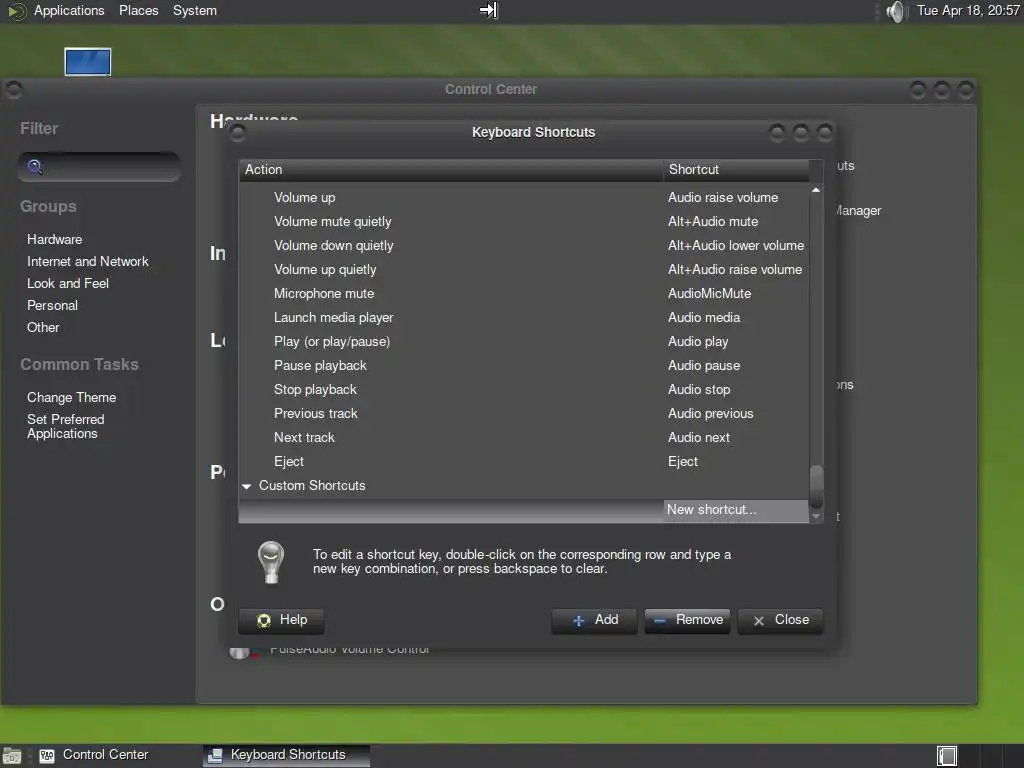Screen dimensions: 1024x768
Task: Click the MATE logo icon beside Applications
Action: click(x=16, y=11)
